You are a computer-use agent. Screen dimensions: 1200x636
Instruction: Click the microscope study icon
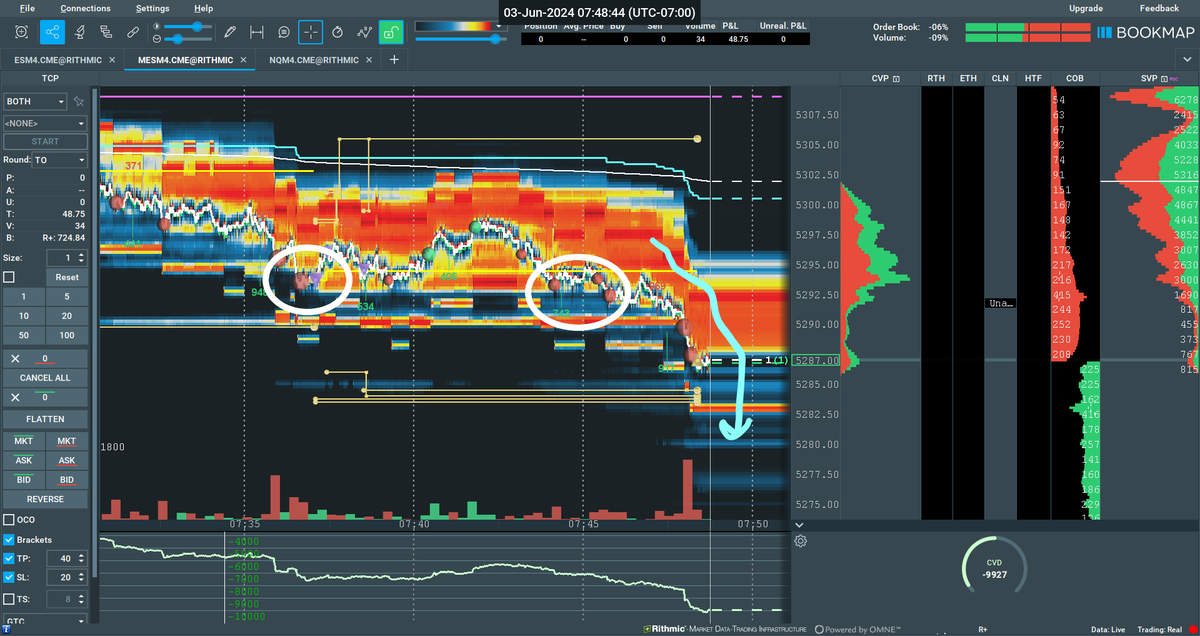(x=80, y=32)
